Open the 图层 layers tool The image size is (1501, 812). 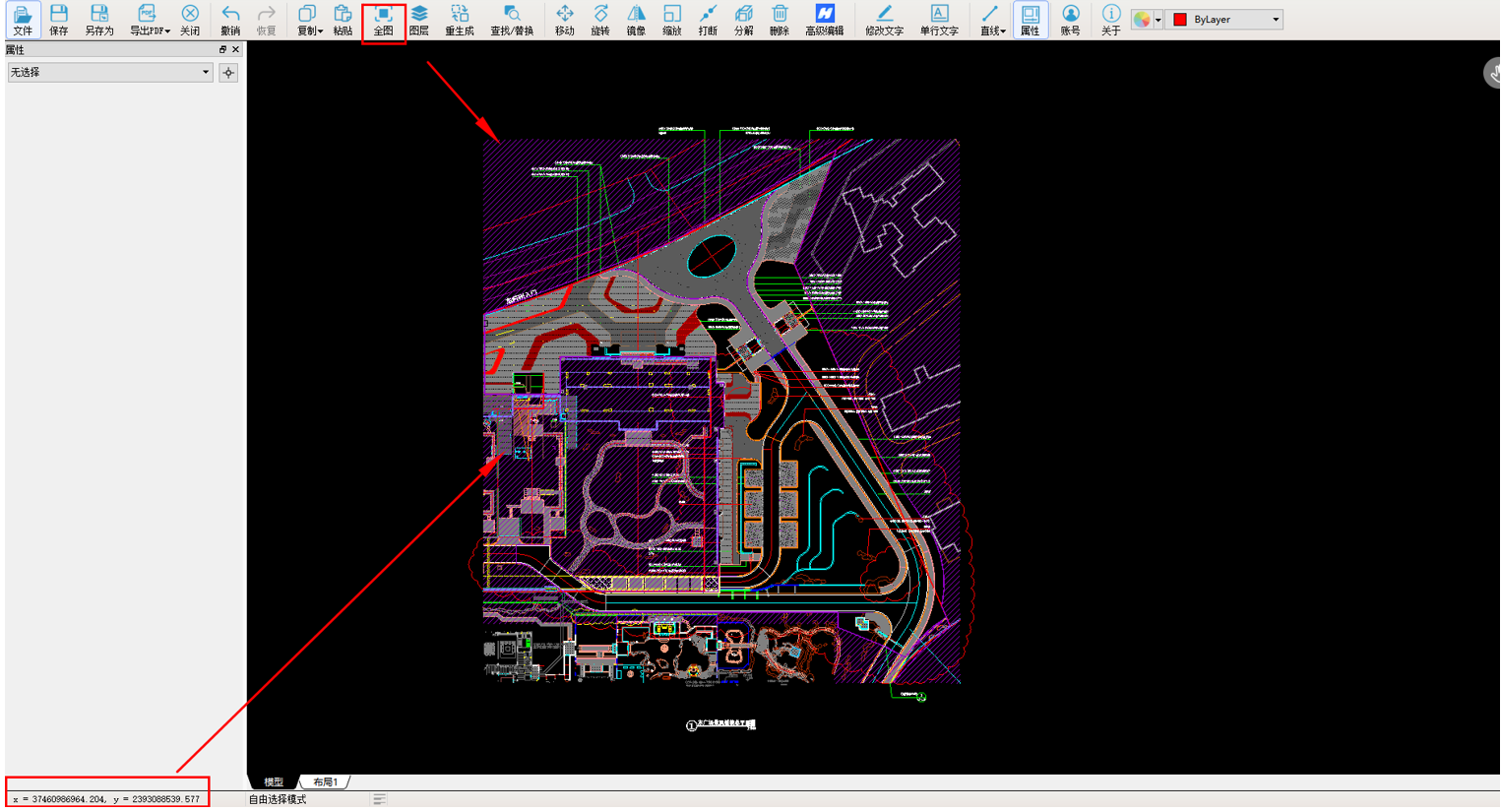(x=419, y=20)
